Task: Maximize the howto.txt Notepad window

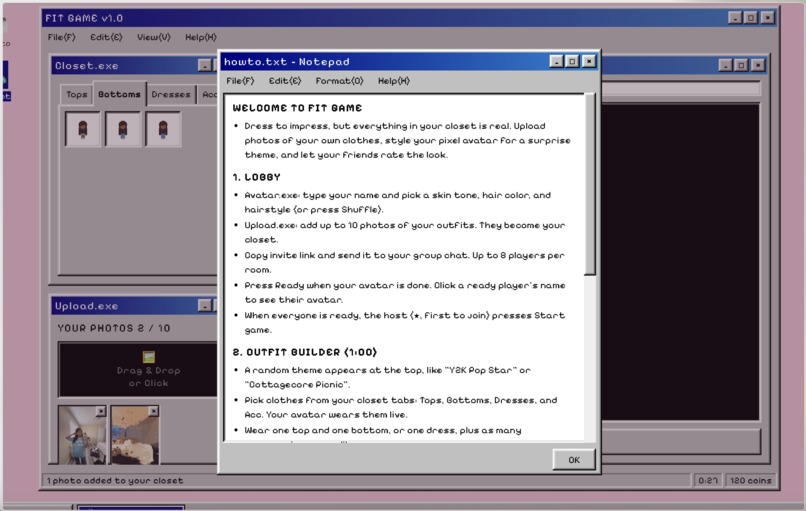Action: pyautogui.click(x=572, y=62)
